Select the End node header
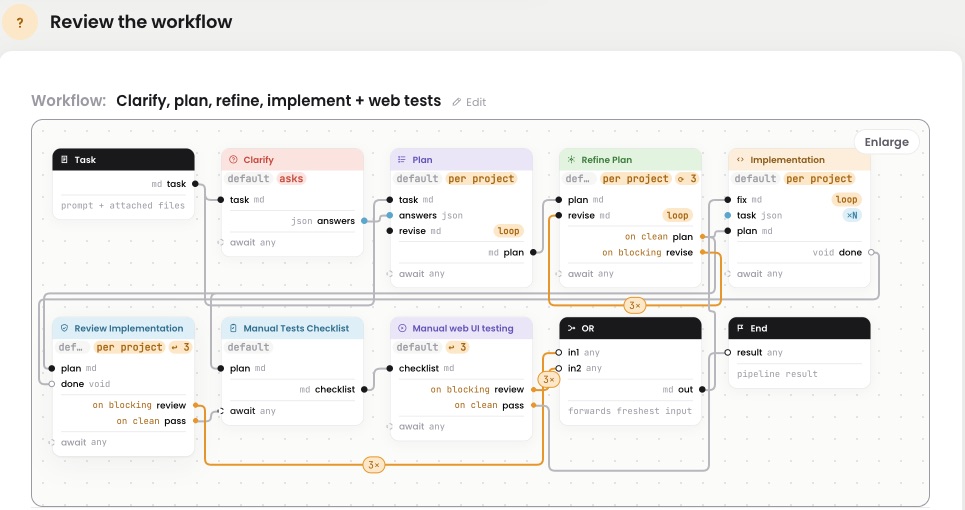 point(799,328)
